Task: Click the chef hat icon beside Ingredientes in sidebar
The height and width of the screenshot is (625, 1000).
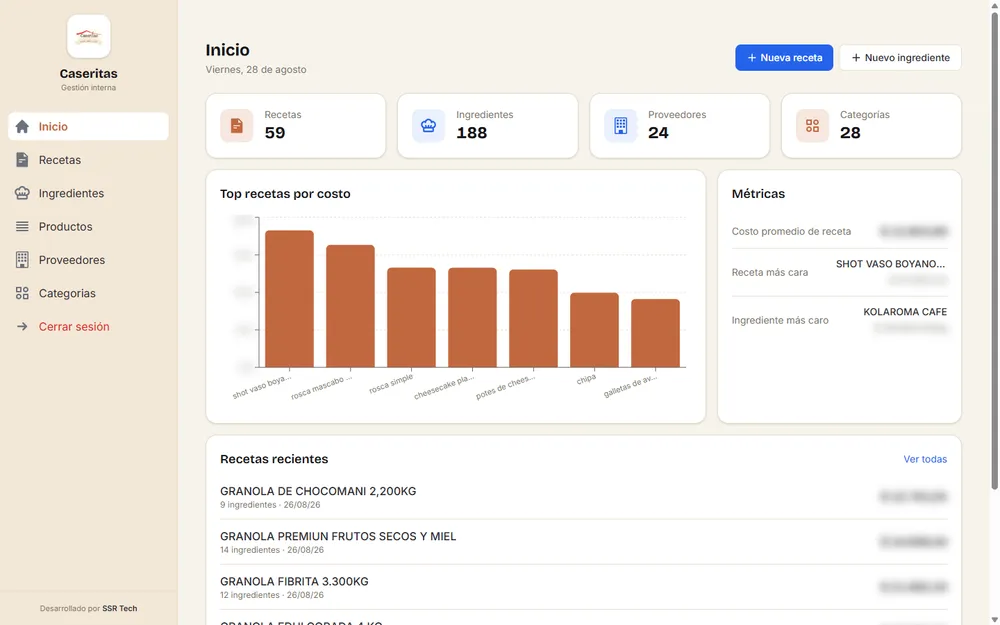Action: 22,193
